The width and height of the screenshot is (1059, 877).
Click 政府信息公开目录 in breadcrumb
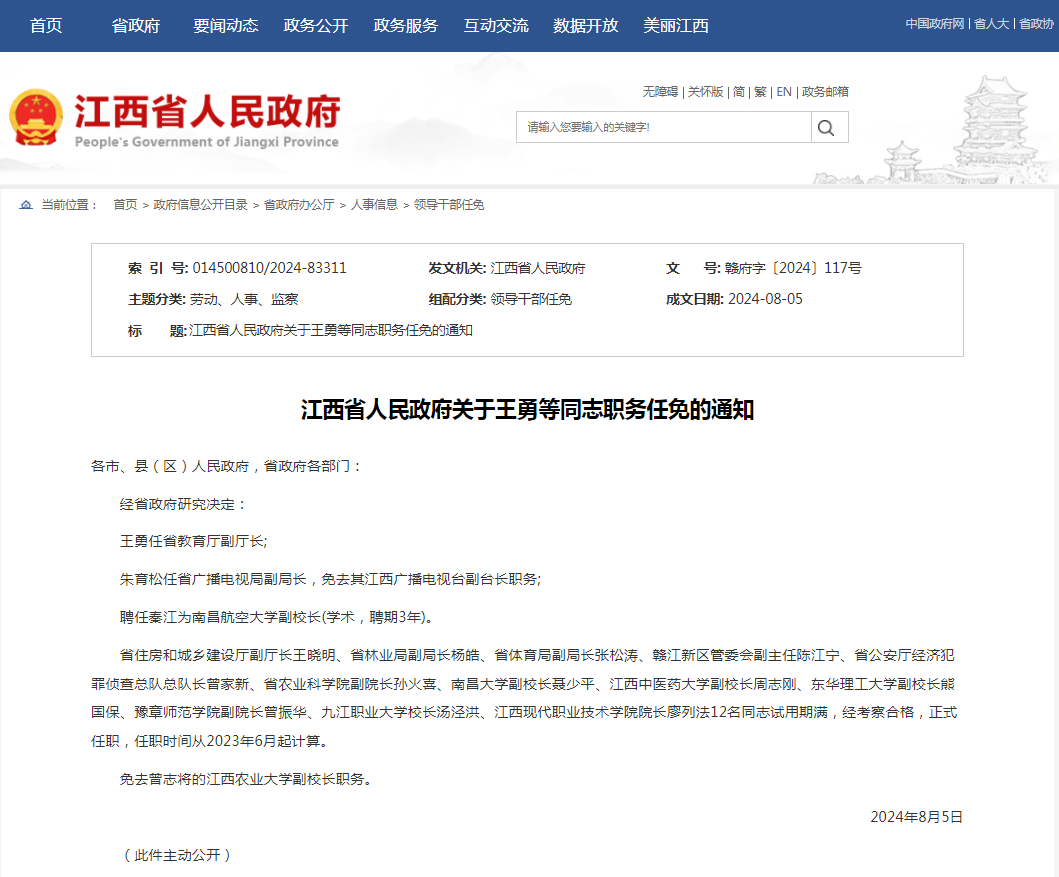tap(200, 205)
